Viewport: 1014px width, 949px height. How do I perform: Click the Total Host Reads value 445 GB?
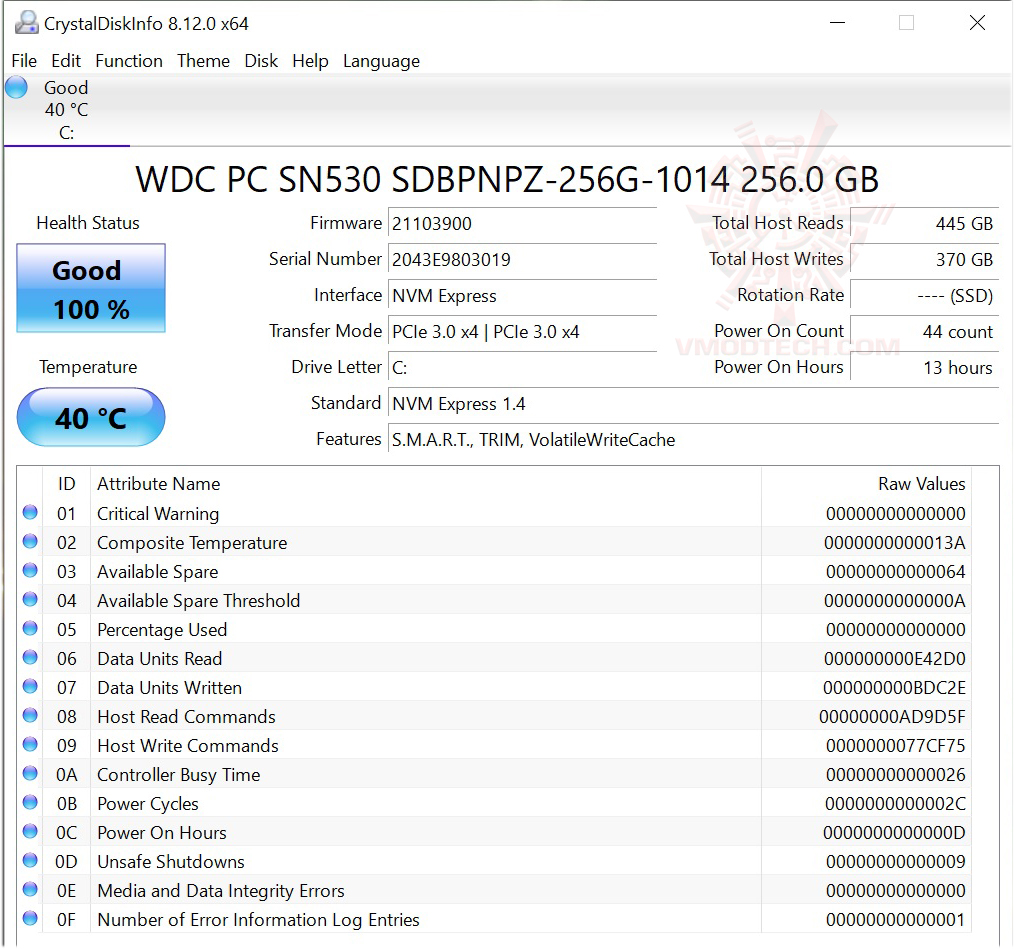pos(925,224)
